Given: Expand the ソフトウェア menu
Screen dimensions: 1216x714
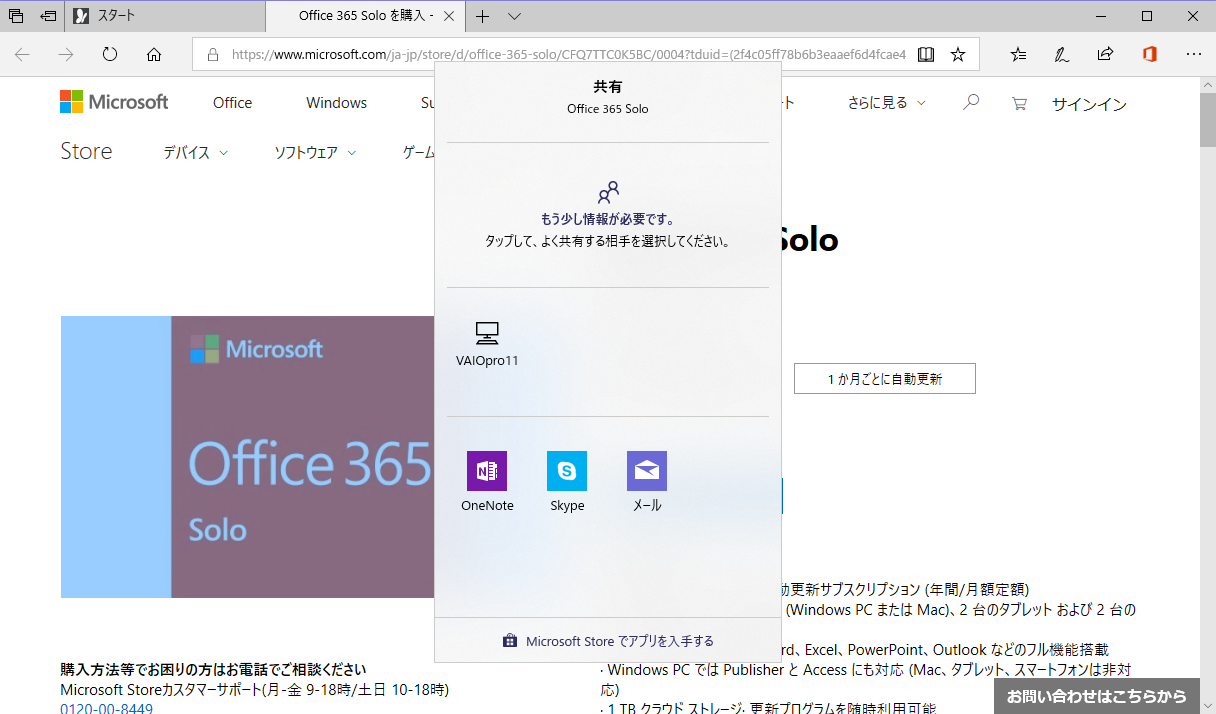Looking at the screenshot, I should tap(315, 153).
